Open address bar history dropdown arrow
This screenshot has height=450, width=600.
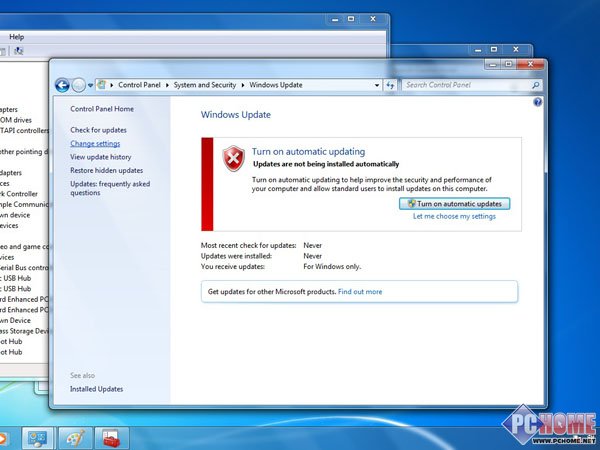[377, 85]
